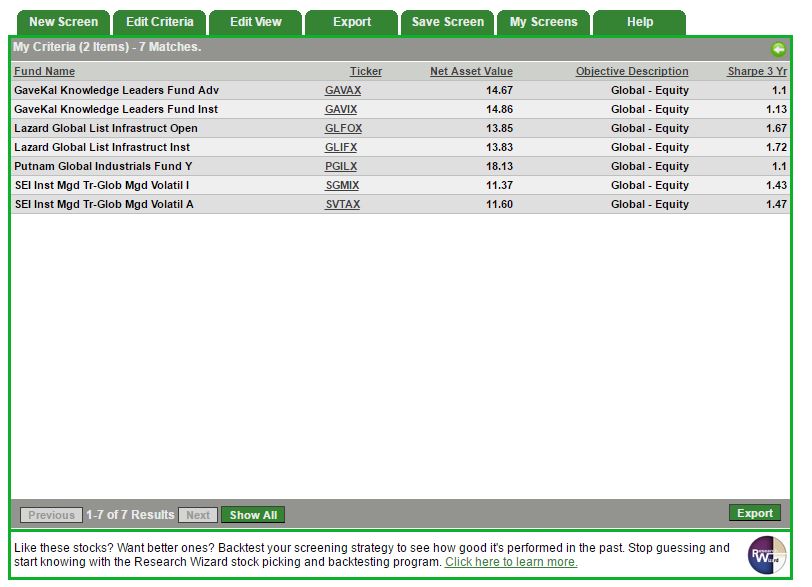This screenshot has width=812, height=587.
Task: Click the 13.85 net asset value
Action: (499, 128)
